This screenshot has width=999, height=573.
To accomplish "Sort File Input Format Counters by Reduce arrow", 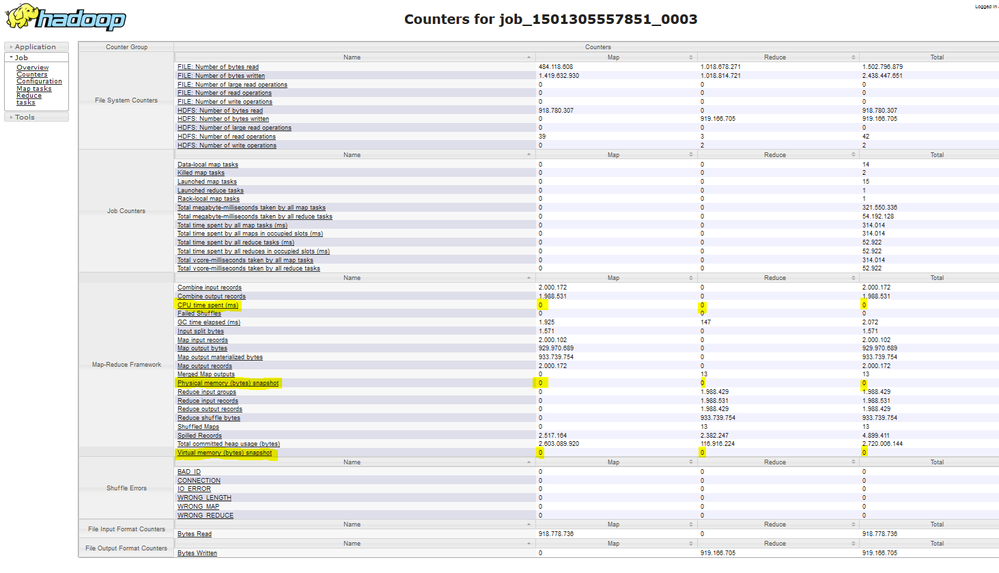I will point(853,525).
